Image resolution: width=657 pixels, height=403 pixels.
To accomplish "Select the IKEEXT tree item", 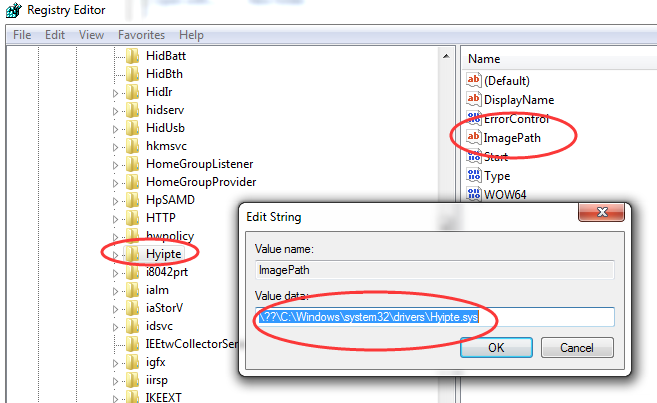I will click(163, 397).
